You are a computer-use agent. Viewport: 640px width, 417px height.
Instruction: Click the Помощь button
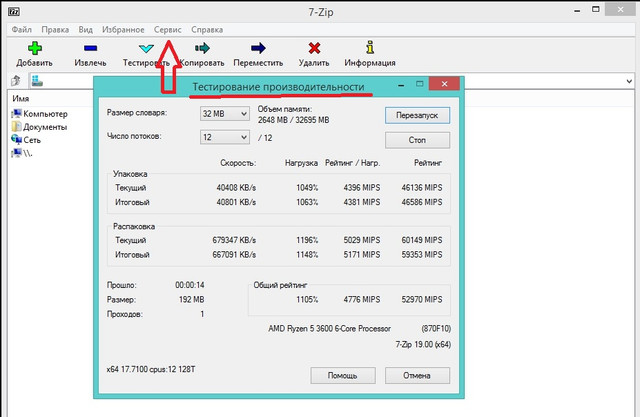pyautogui.click(x=342, y=375)
